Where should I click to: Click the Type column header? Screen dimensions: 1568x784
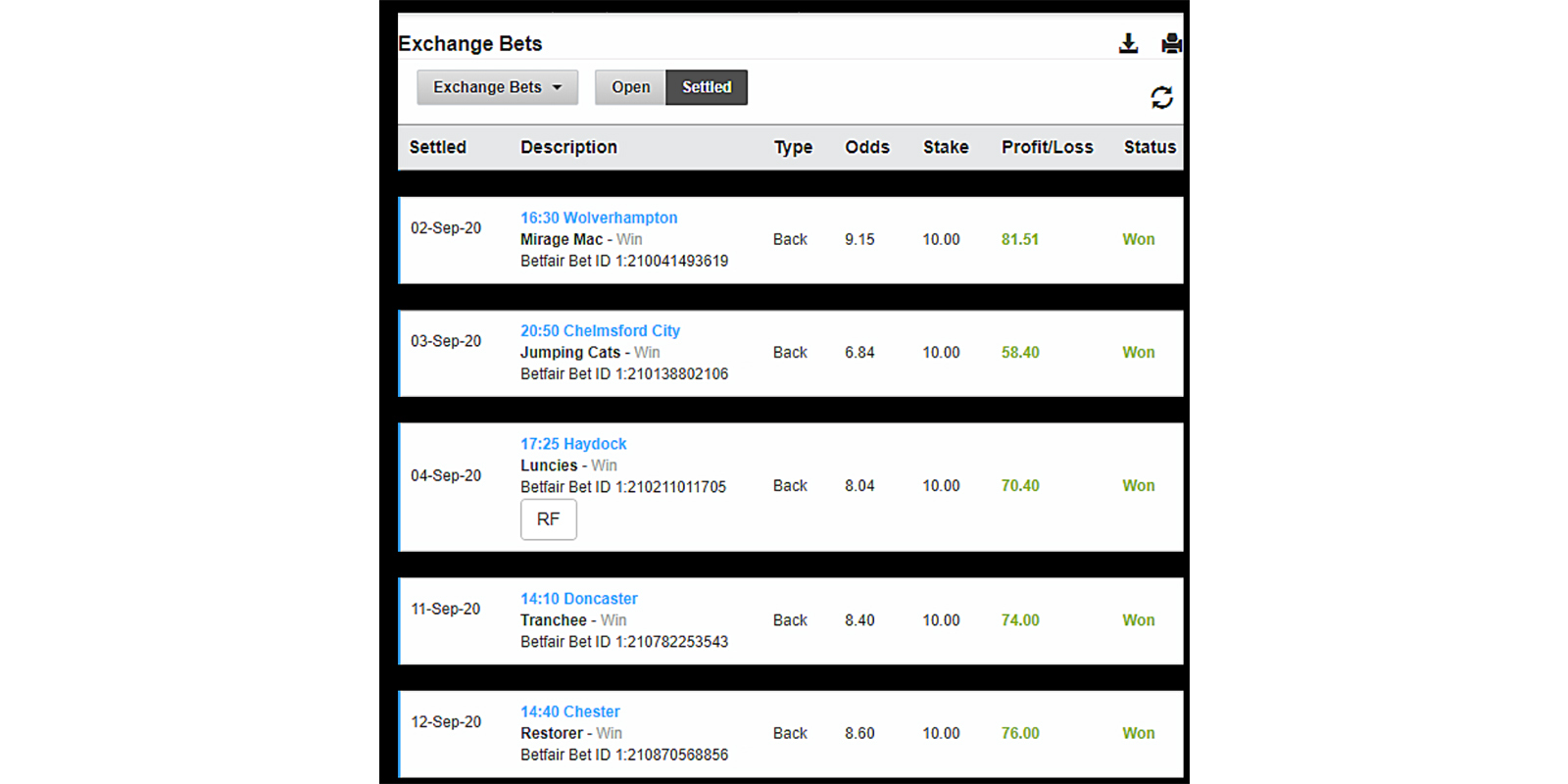(793, 147)
